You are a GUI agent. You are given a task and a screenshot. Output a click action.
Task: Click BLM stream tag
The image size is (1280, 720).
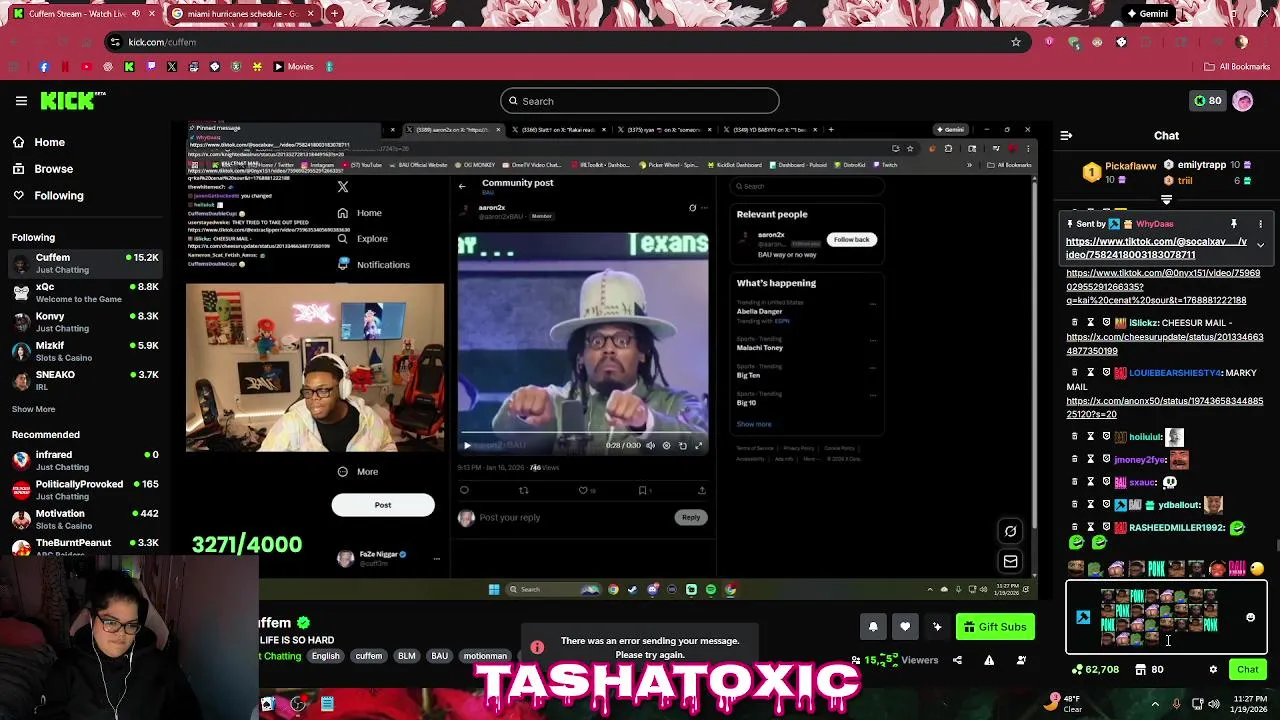[406, 656]
